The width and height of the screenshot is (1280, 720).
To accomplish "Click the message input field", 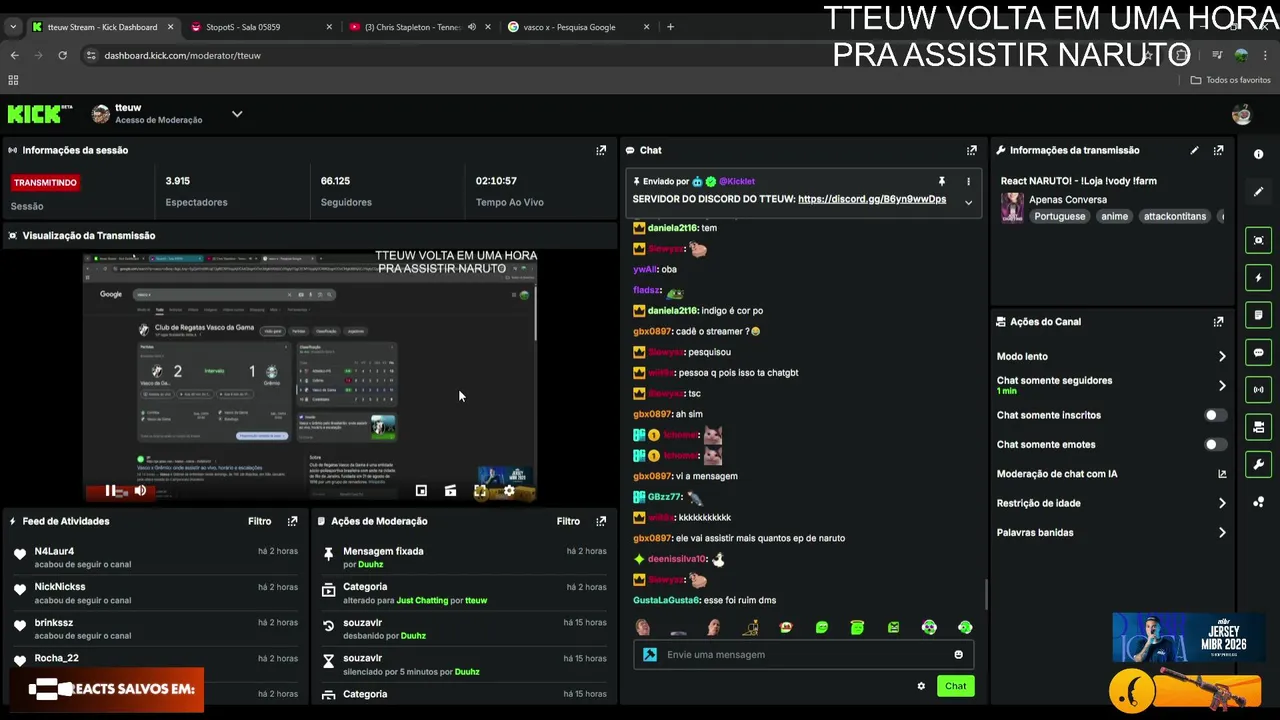I will coord(803,655).
